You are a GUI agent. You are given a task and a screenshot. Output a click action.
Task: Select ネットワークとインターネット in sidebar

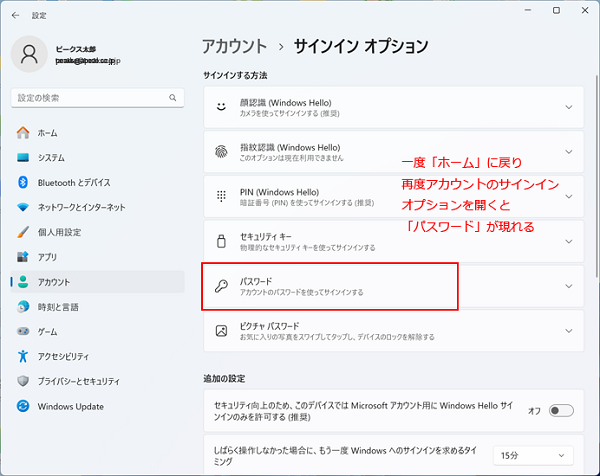tap(81, 207)
